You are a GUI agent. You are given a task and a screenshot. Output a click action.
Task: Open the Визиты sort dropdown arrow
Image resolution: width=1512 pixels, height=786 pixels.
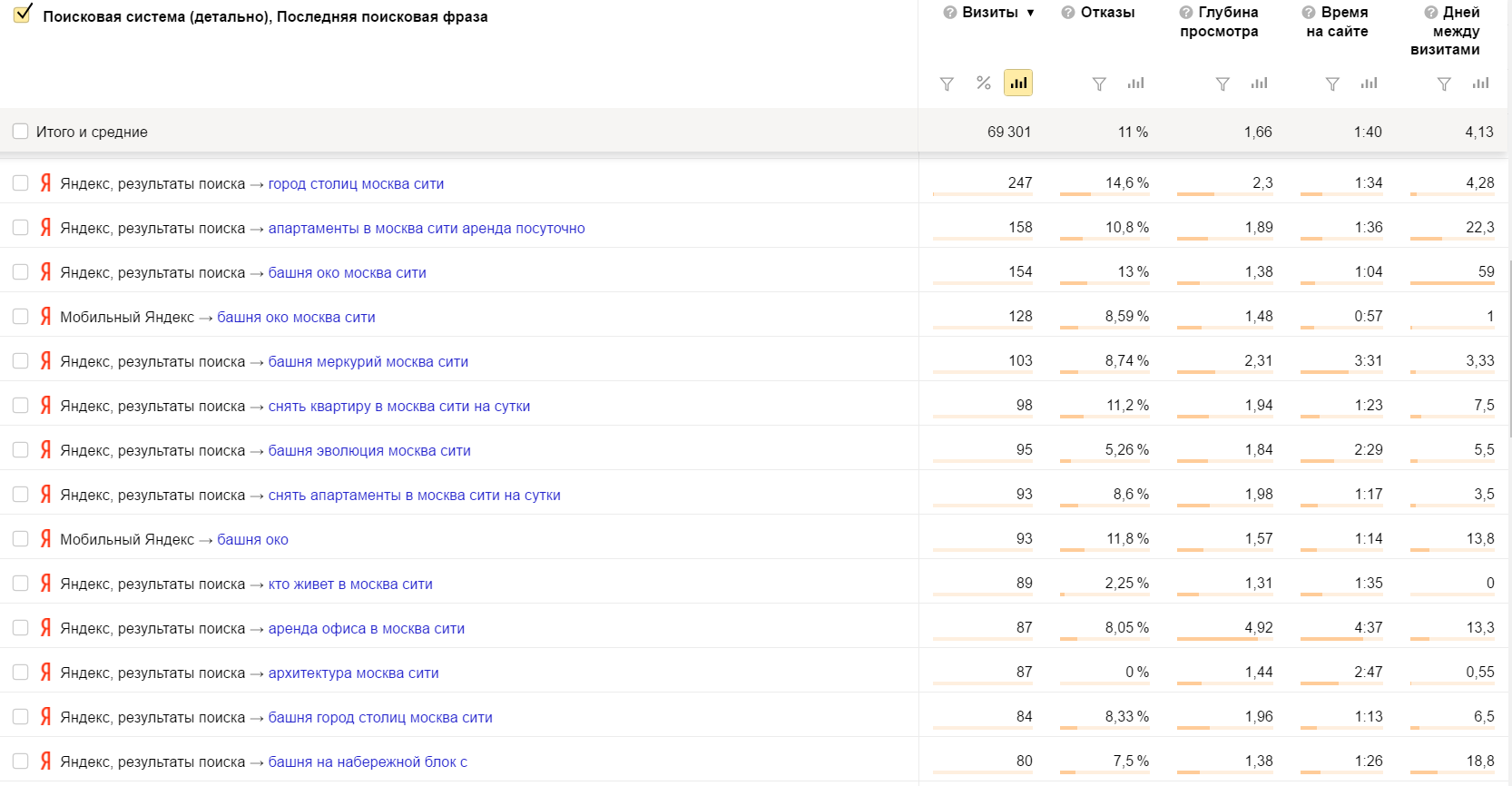pyautogui.click(x=1030, y=13)
